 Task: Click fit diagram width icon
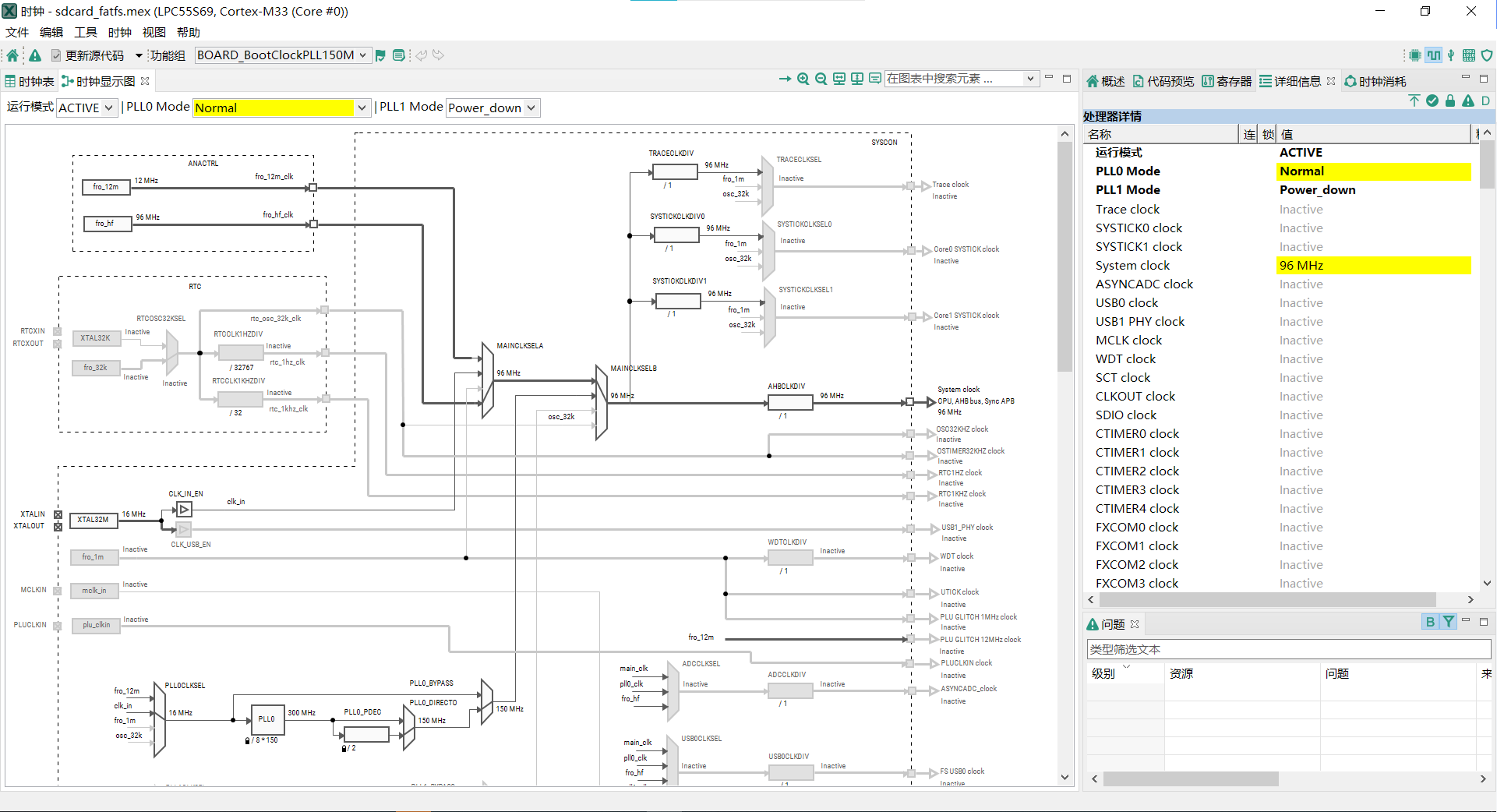(x=839, y=79)
